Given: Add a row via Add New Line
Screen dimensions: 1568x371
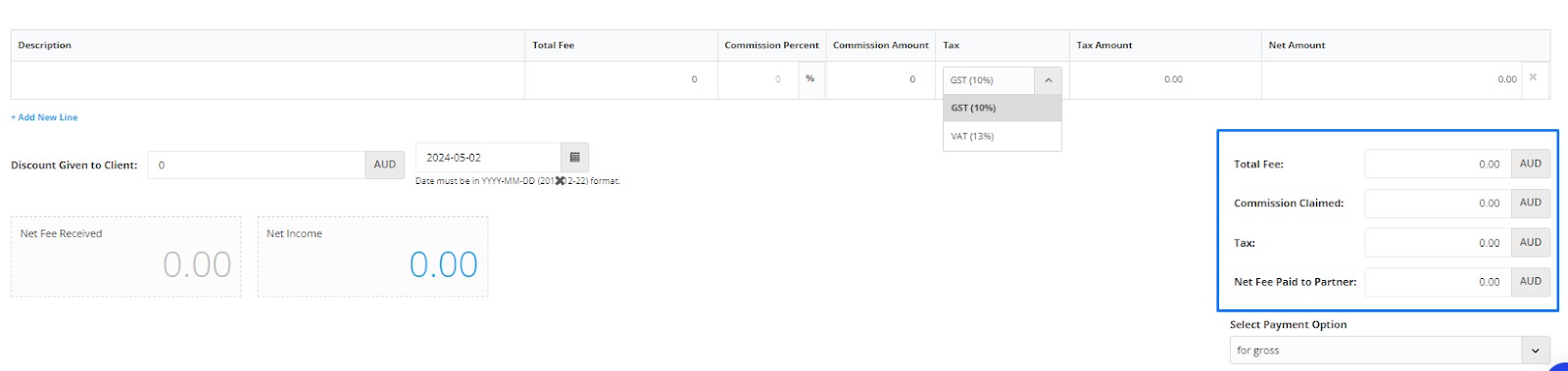Looking at the screenshot, I should [x=44, y=117].
